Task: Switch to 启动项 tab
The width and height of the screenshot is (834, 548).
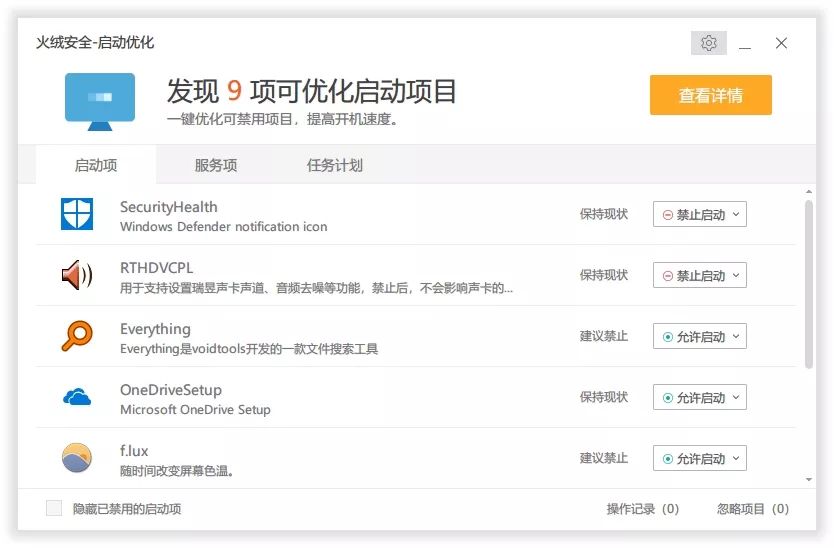Action: [96, 165]
